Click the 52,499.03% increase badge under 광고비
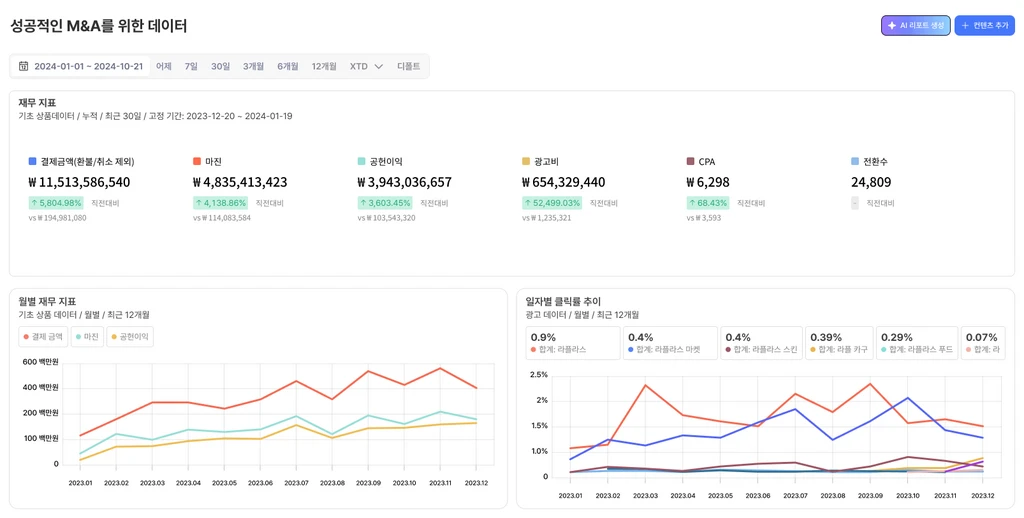This screenshot has width=1024, height=518. point(551,203)
